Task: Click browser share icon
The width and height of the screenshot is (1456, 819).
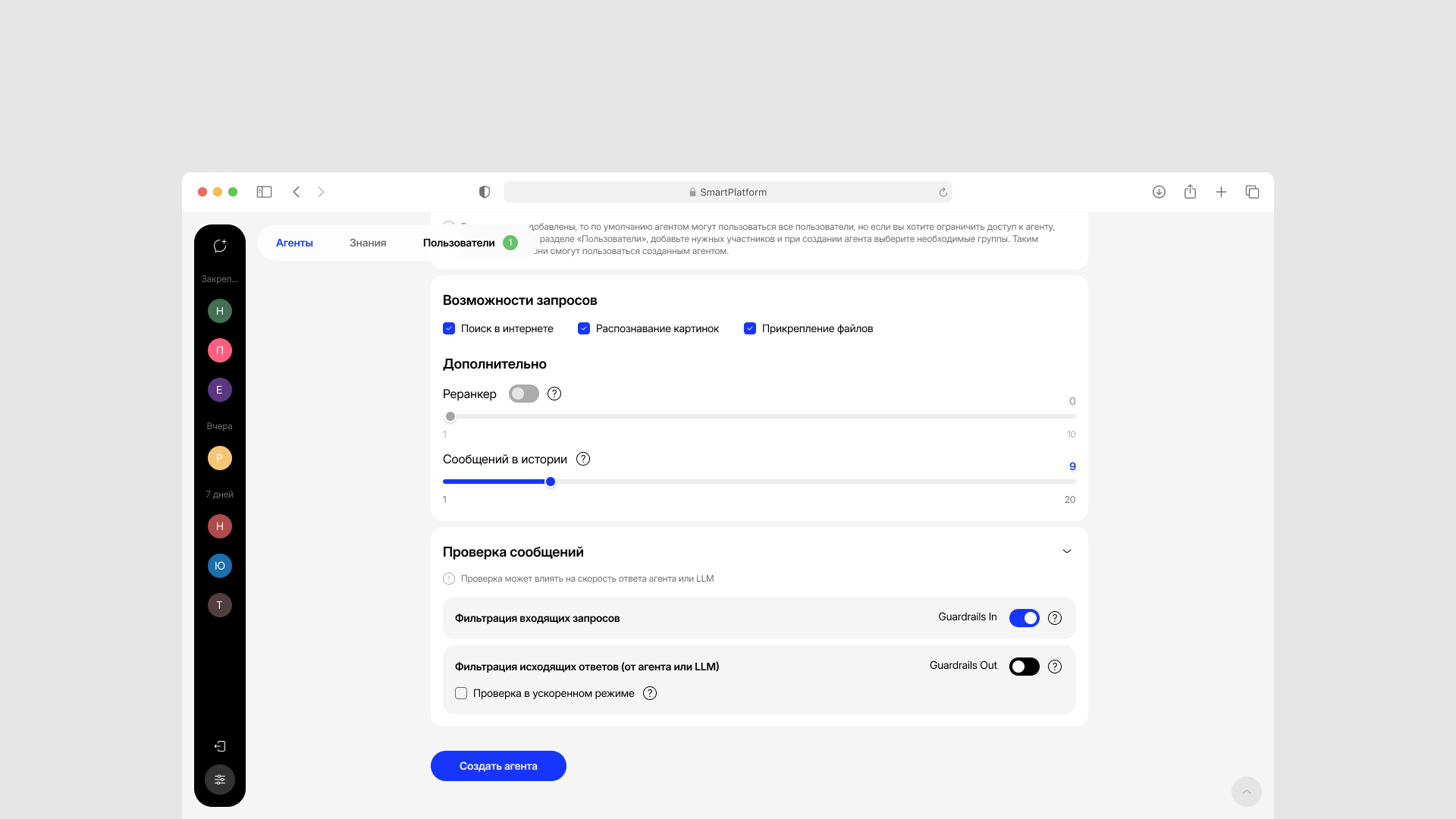Action: click(x=1190, y=192)
